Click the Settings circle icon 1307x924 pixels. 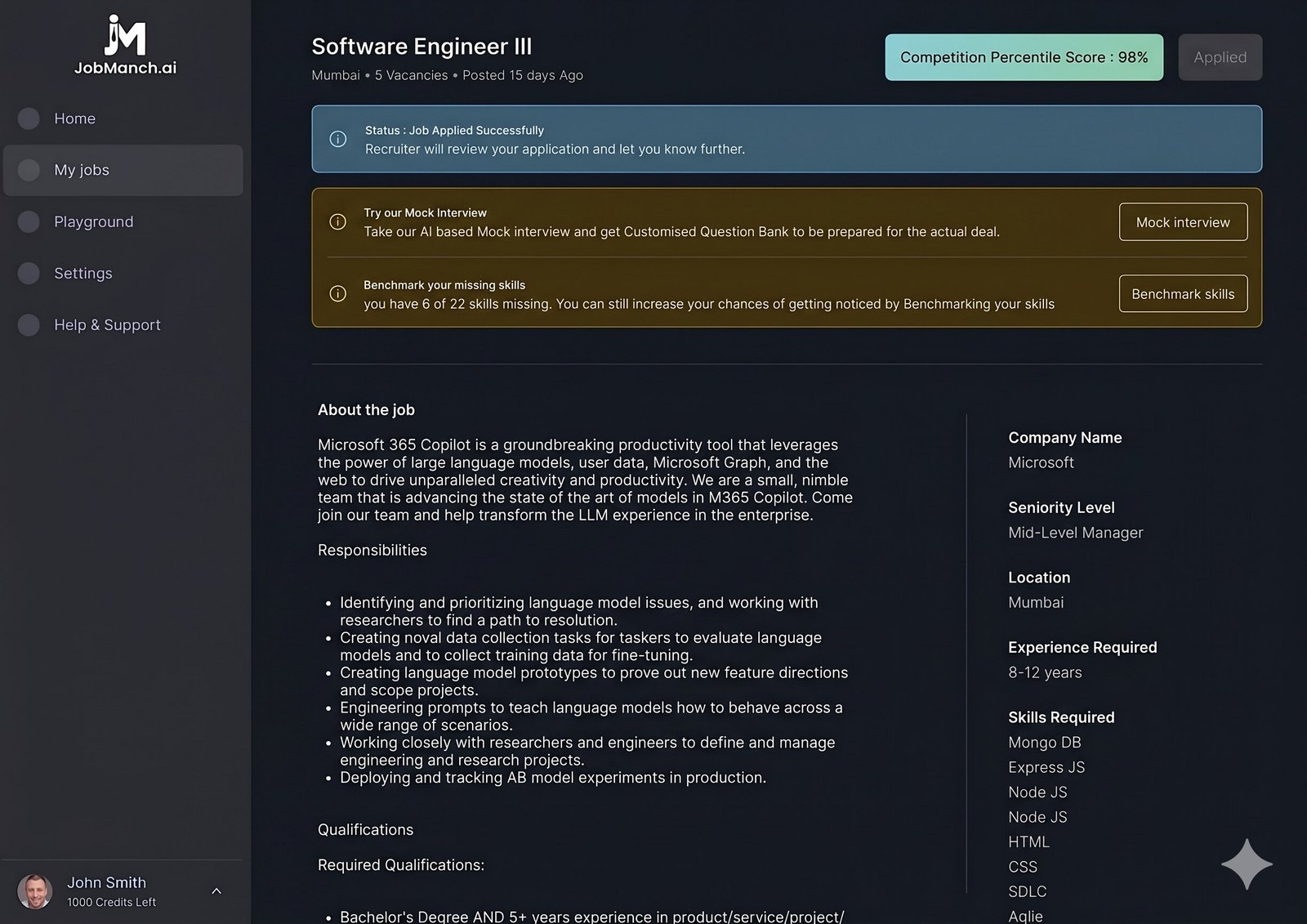click(29, 273)
